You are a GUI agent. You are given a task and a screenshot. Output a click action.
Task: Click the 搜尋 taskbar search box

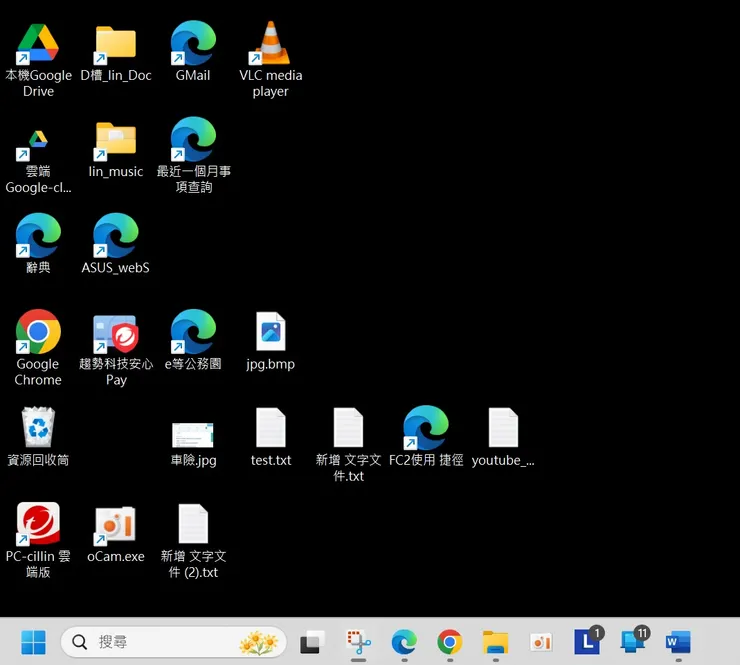pyautogui.click(x=174, y=642)
